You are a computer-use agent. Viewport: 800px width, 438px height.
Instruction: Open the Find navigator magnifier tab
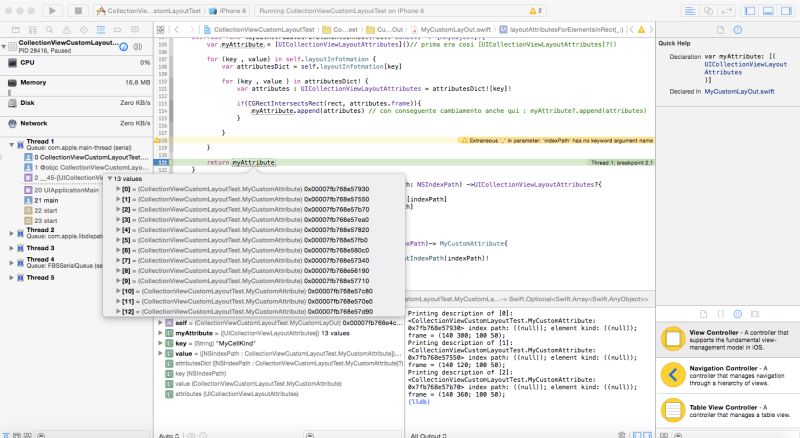point(49,30)
